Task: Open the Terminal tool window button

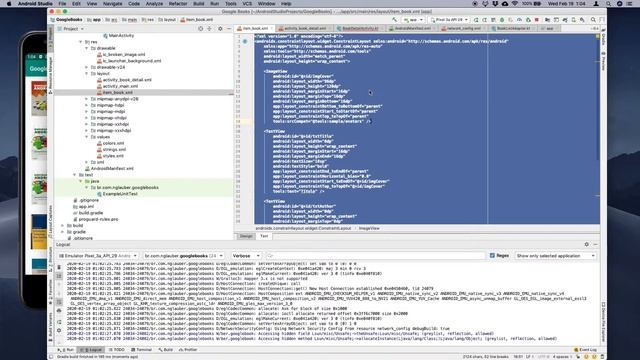Action: pyautogui.click(x=141, y=350)
